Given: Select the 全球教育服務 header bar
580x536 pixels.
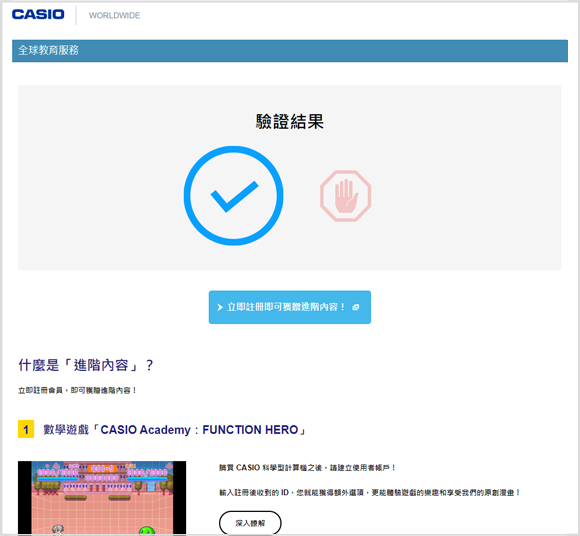Looking at the screenshot, I should [290, 51].
